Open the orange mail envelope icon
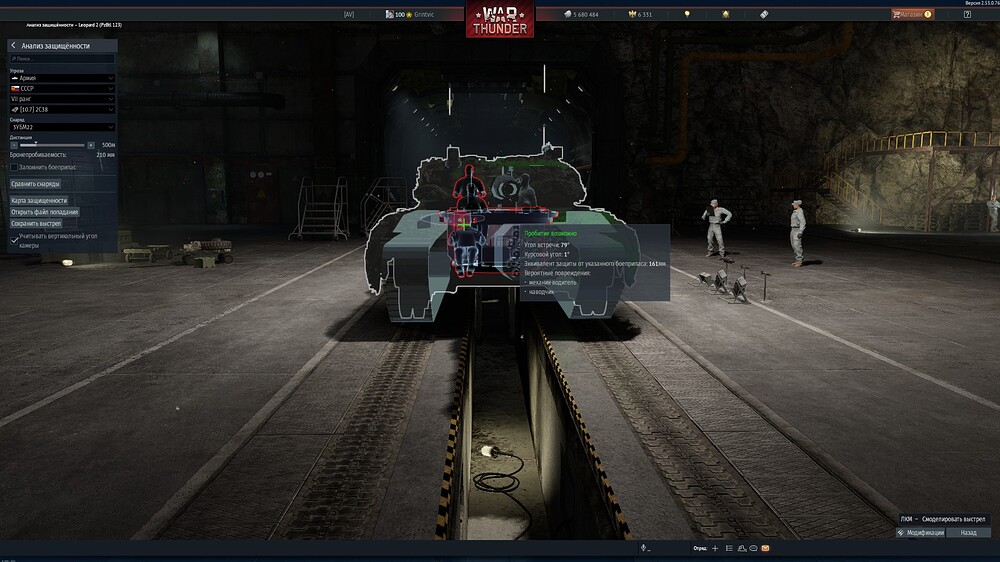 click(x=765, y=548)
